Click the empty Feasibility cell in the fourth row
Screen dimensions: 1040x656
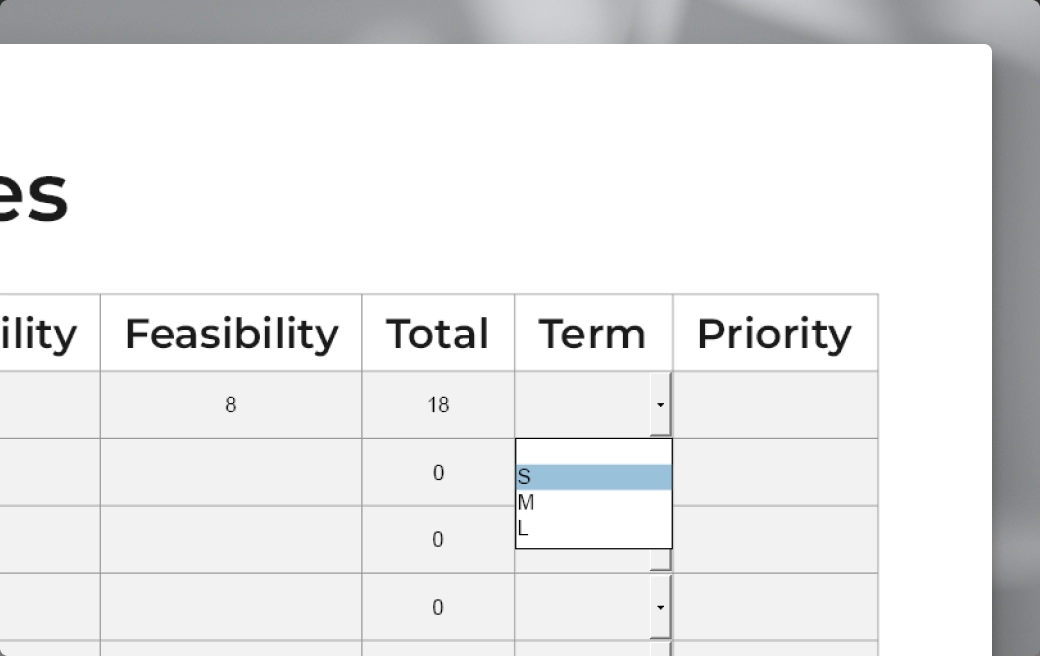click(x=231, y=607)
